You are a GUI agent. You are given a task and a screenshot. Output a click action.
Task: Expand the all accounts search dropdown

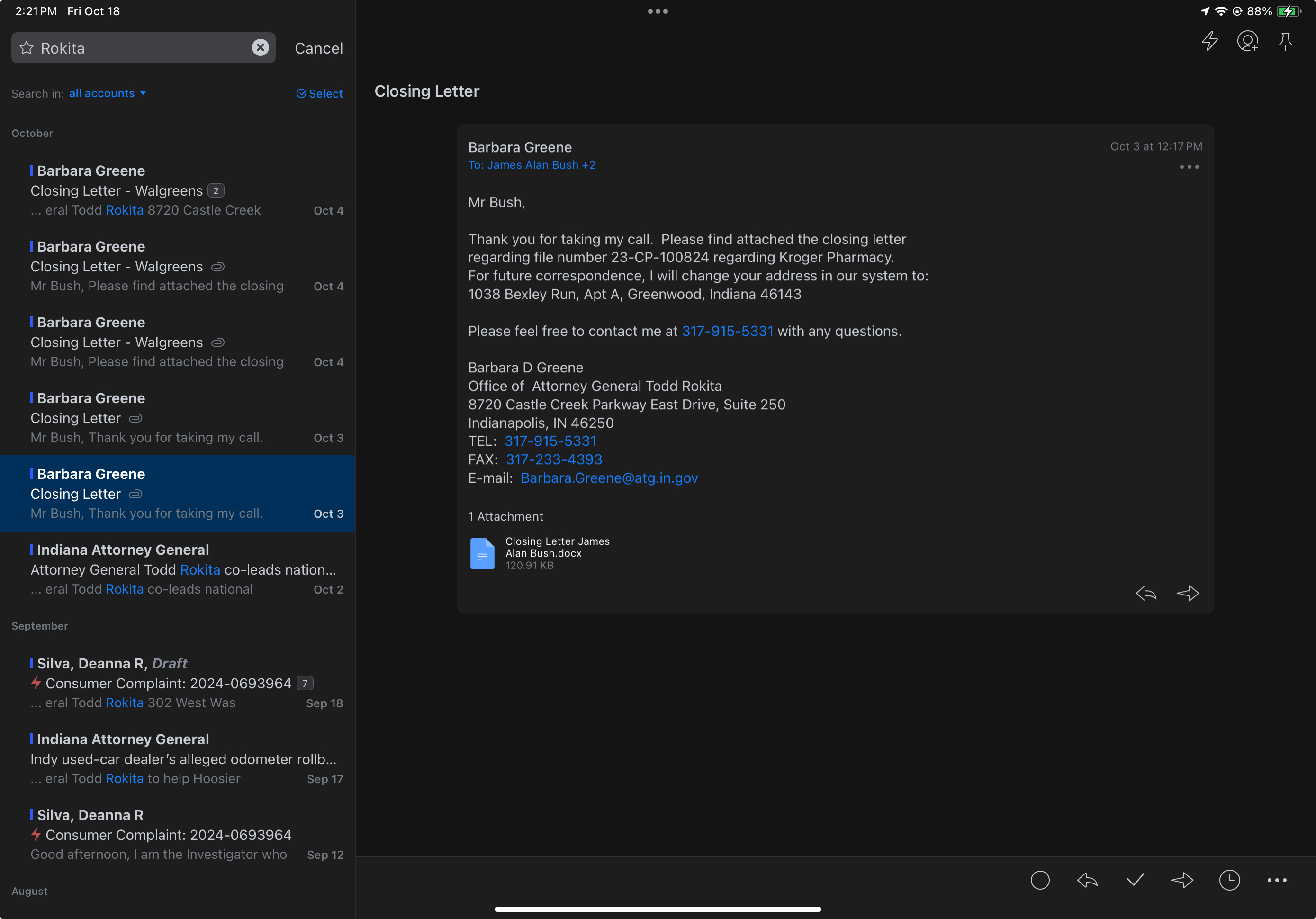107,93
